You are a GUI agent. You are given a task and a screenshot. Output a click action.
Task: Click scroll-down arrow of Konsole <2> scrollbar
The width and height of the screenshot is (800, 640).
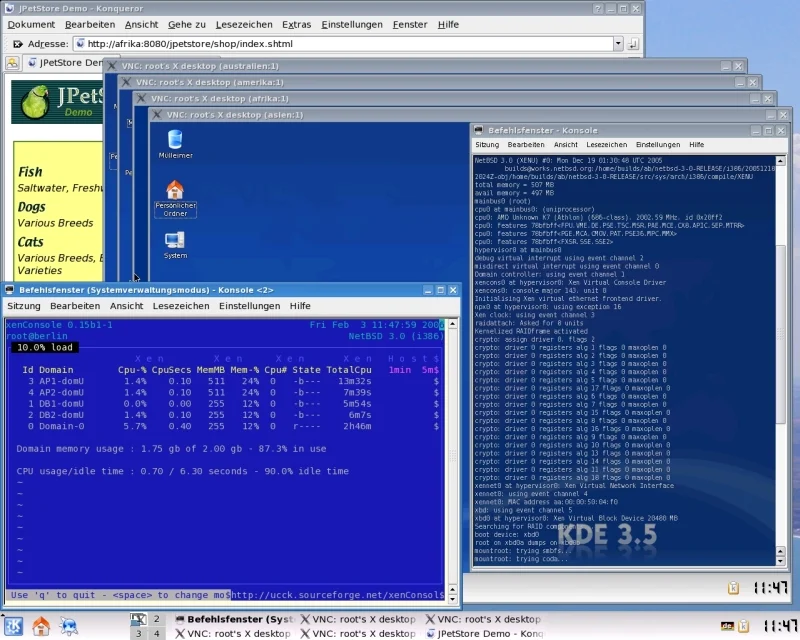452,599
